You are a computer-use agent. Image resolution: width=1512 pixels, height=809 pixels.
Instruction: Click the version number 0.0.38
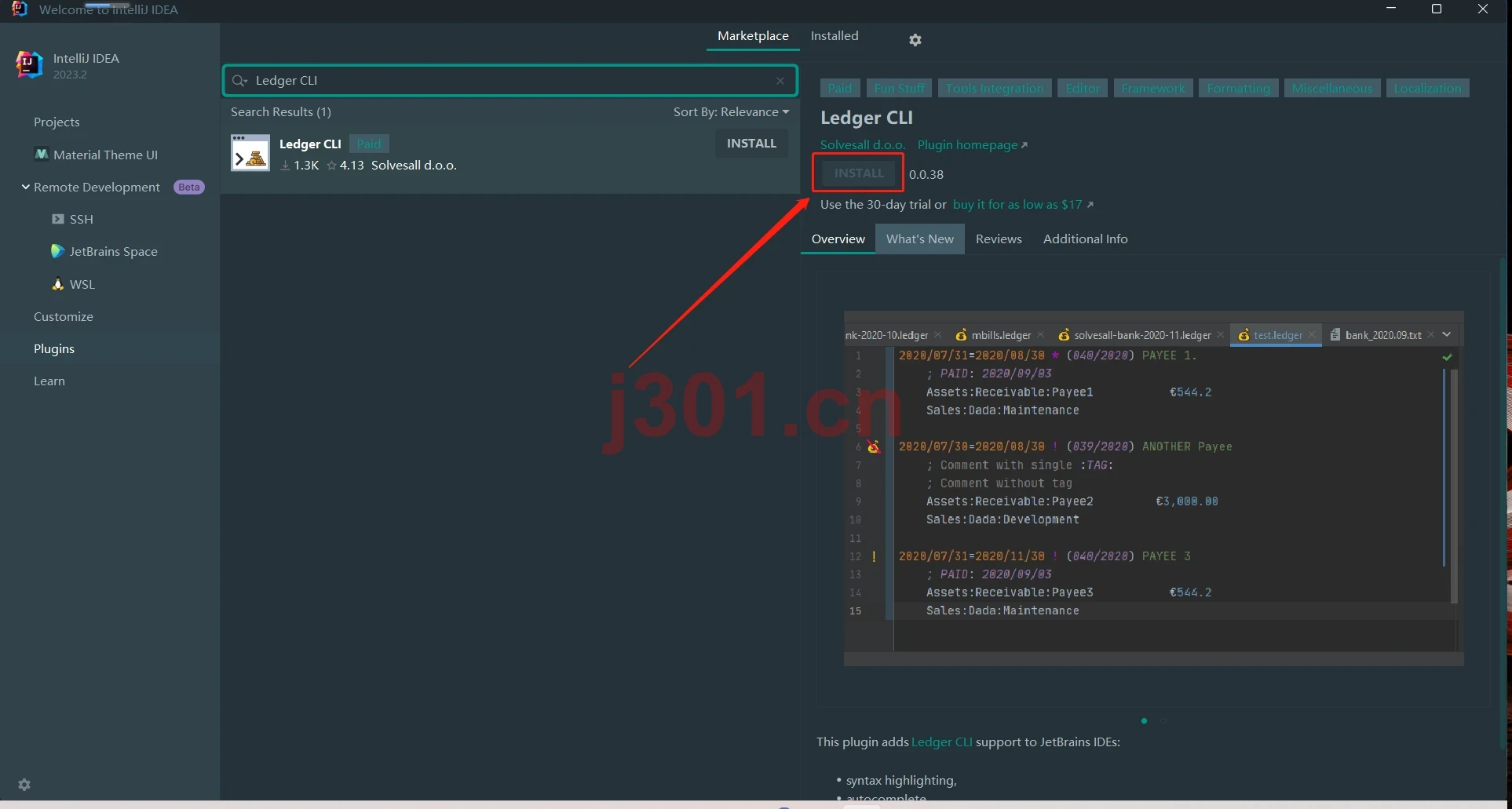(926, 175)
